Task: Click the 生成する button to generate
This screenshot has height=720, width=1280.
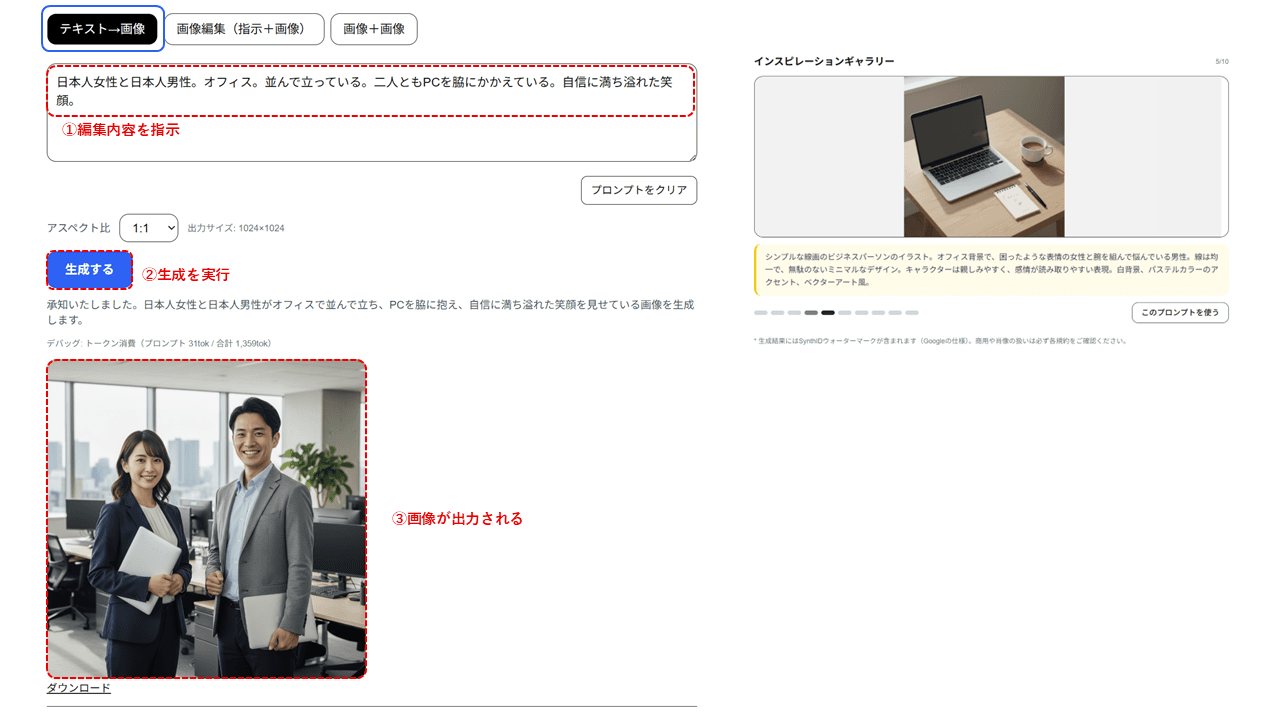Action: [89, 269]
